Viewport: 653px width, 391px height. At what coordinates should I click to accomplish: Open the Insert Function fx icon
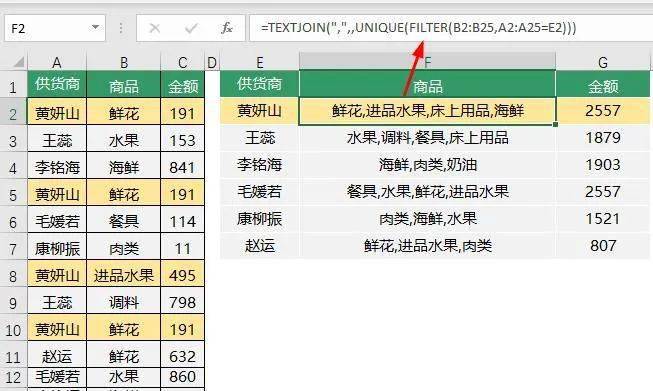[x=227, y=28]
